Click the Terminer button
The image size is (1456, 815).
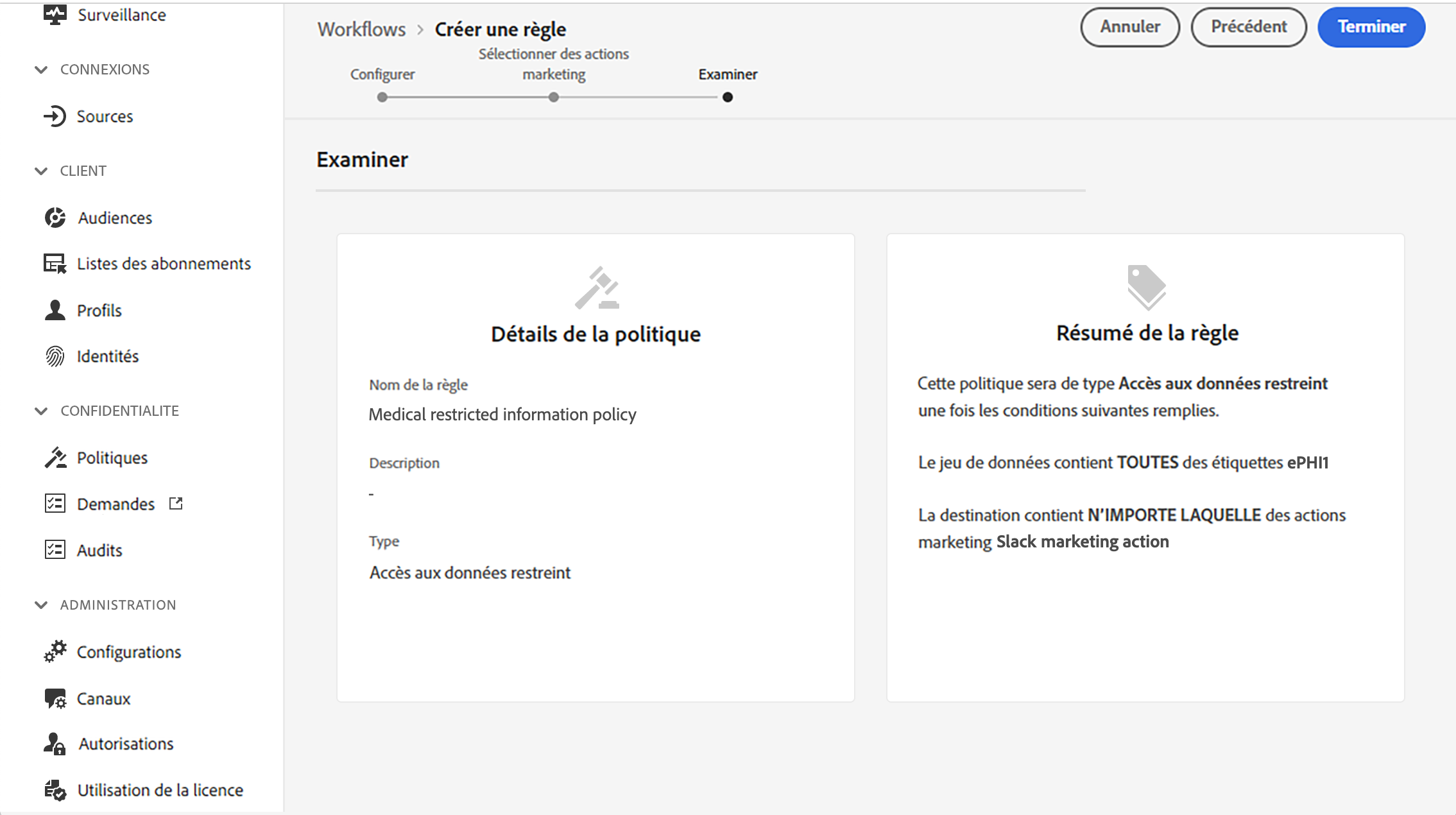point(1371,27)
